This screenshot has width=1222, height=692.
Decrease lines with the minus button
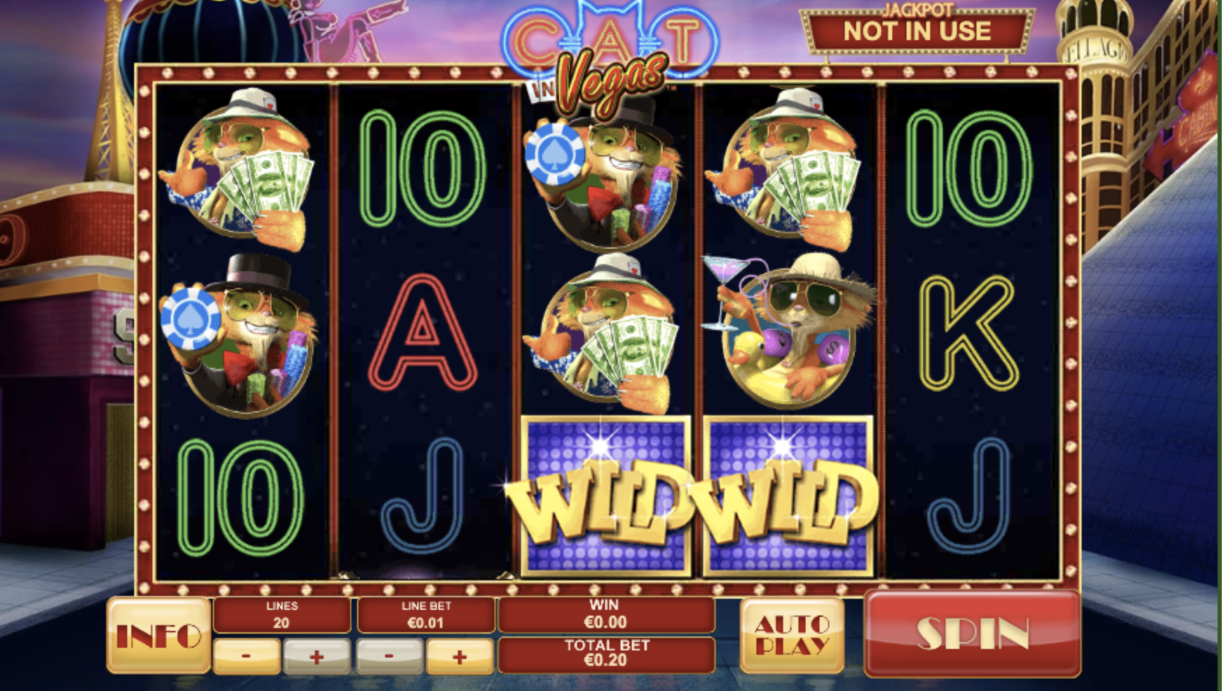click(x=246, y=656)
